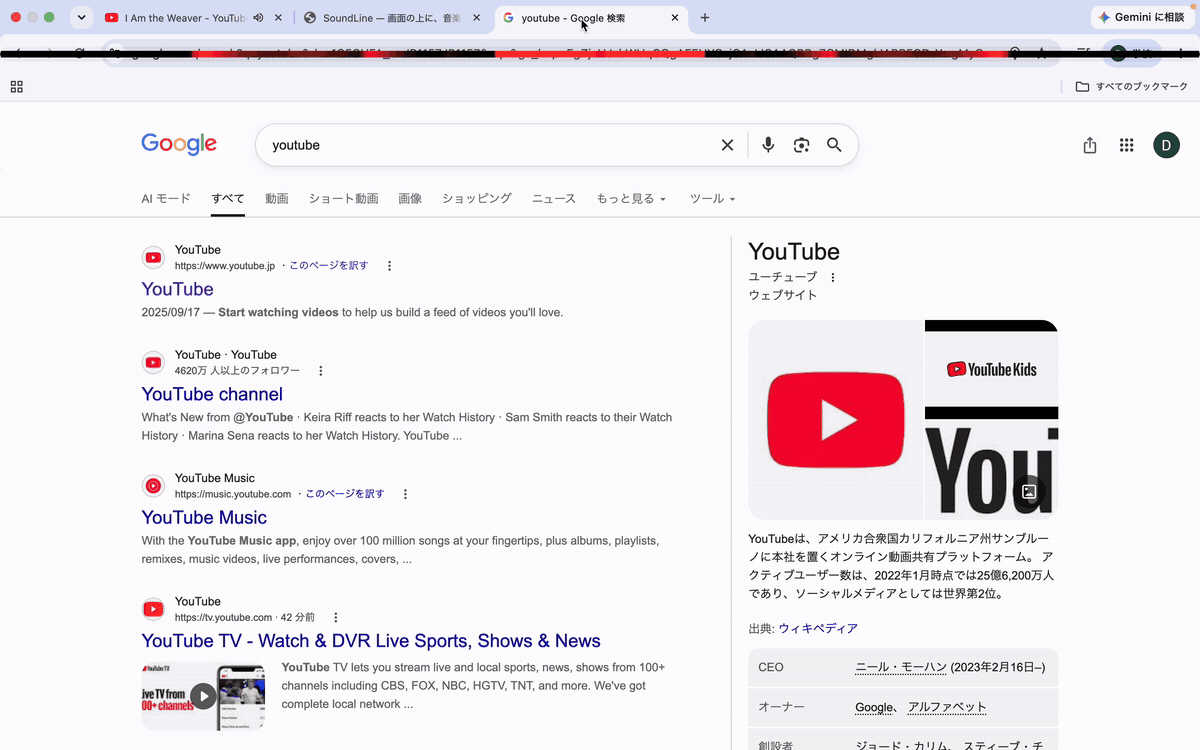1200x750 pixels.
Task: Open the Google apps grid launcher
Action: [x=1127, y=145]
